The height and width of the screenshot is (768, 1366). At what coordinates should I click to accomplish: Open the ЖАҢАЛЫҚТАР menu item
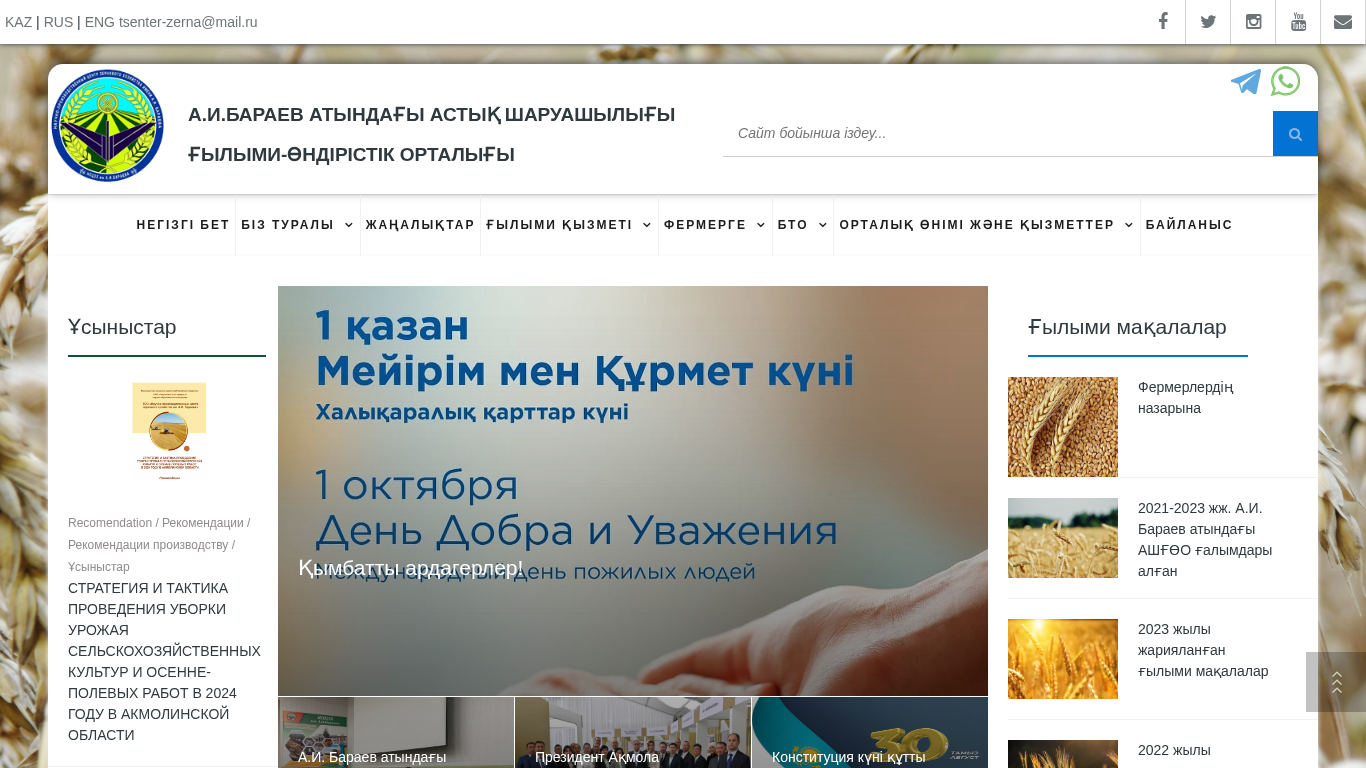point(420,225)
